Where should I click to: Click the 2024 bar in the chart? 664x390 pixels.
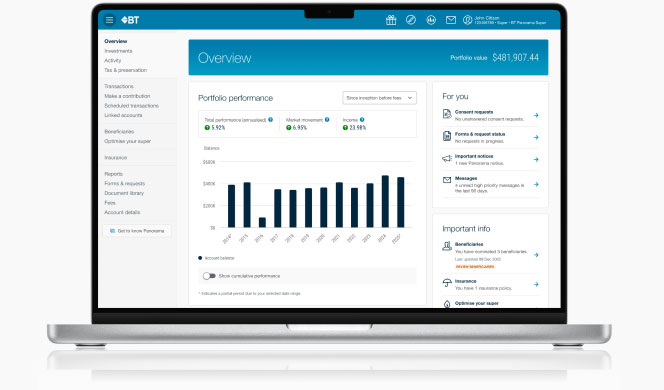point(385,202)
